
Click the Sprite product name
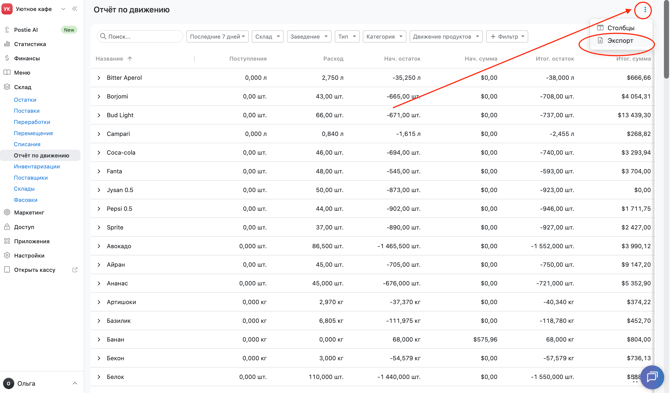(x=115, y=227)
